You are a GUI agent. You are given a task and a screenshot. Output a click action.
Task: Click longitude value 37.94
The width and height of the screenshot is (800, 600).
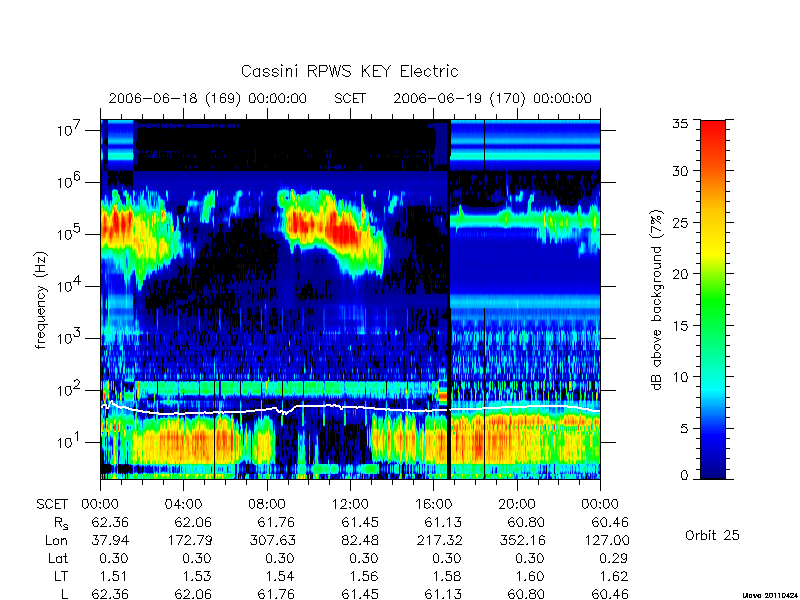click(x=110, y=540)
